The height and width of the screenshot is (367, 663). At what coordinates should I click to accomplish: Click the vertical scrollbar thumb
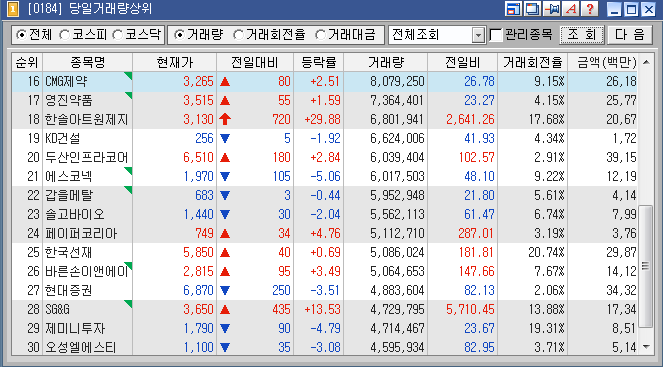point(646,266)
